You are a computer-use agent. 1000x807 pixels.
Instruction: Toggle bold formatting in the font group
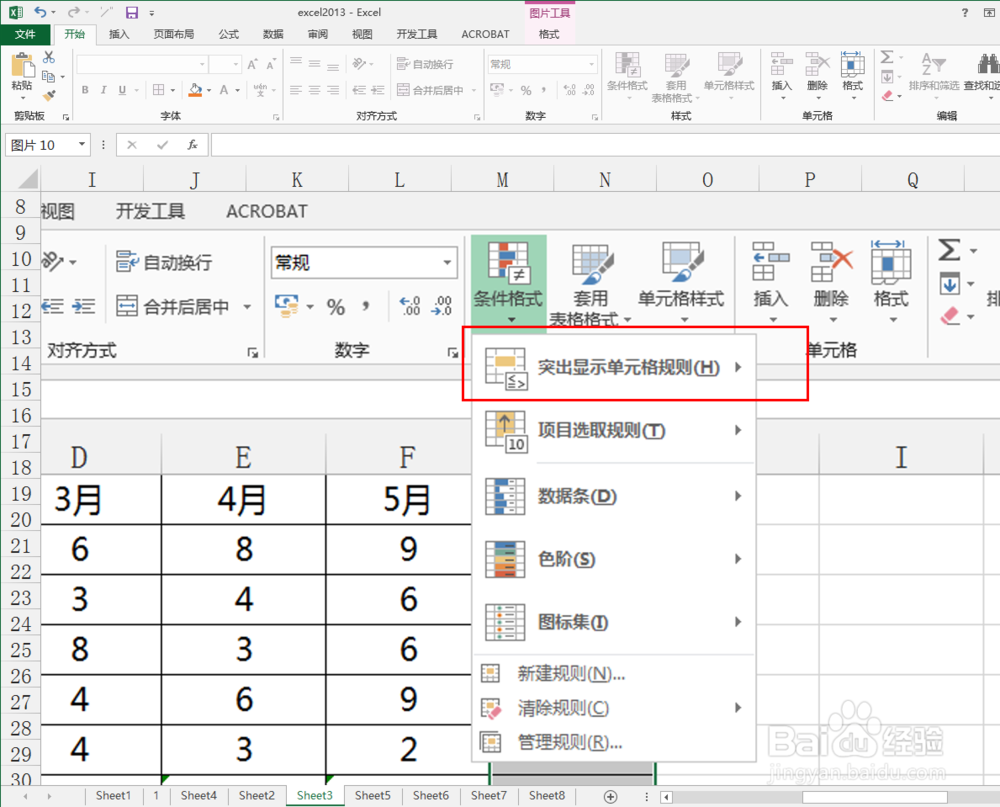click(x=85, y=89)
